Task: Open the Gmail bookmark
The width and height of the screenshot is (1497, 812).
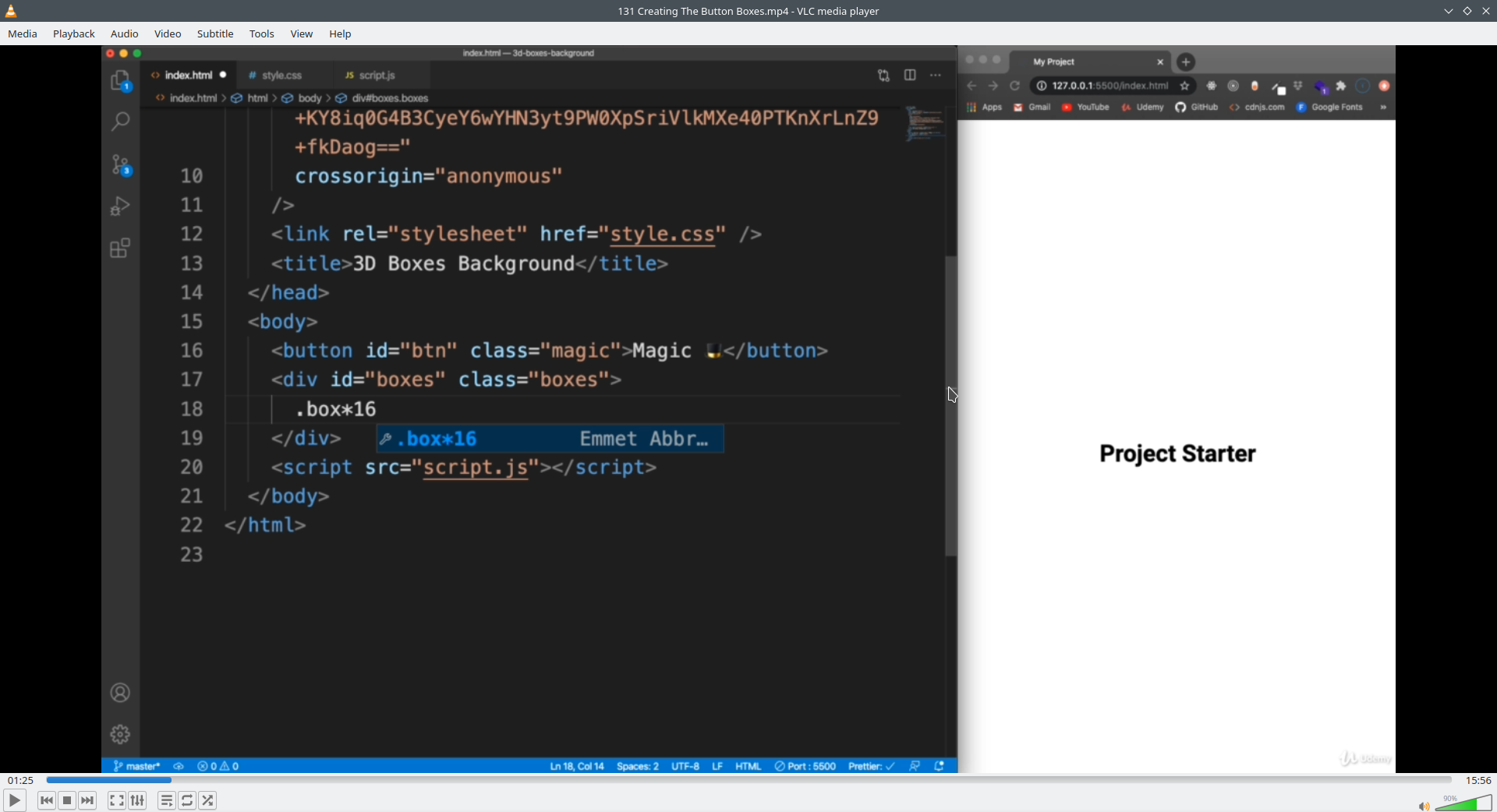Action: coord(1032,108)
